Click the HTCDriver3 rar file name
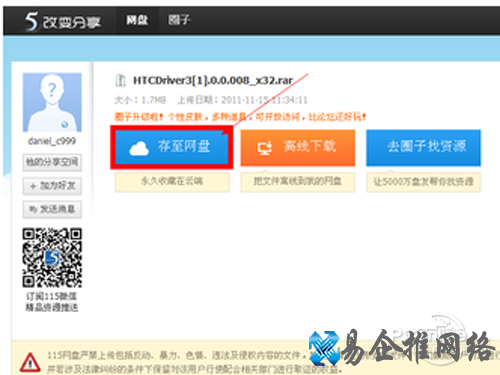 point(213,80)
